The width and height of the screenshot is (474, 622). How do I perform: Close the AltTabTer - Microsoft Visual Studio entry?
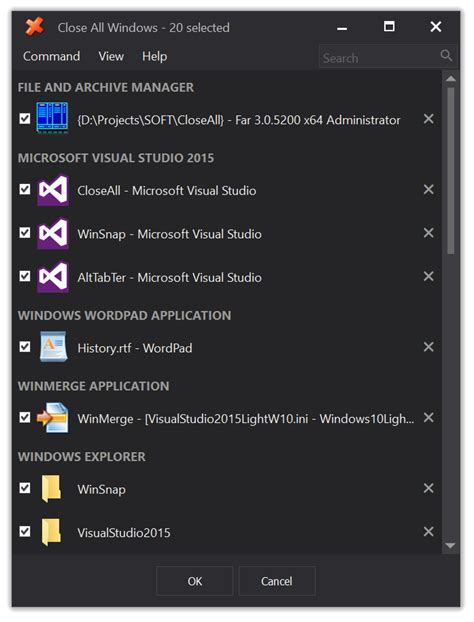(428, 276)
